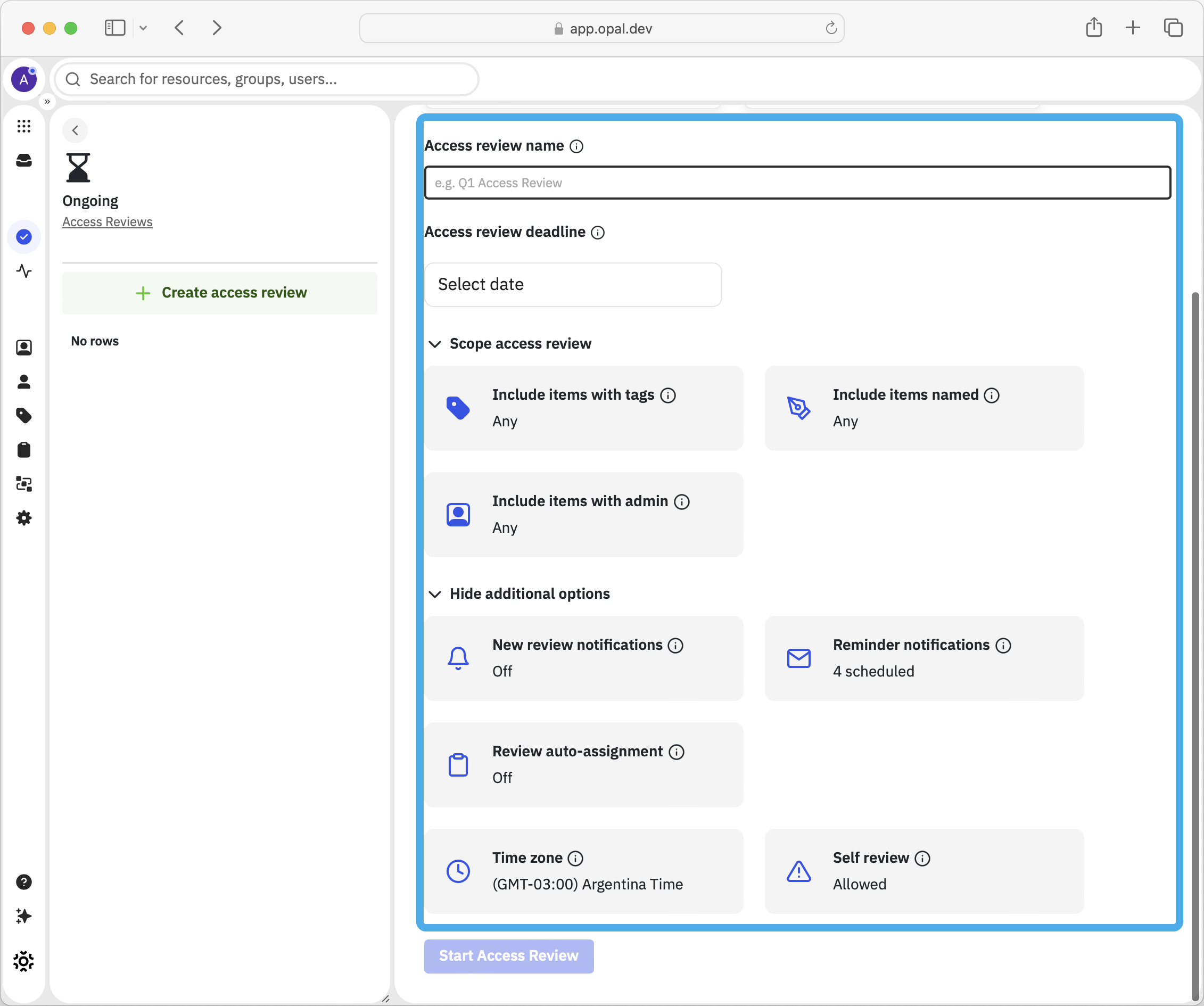Screen dimensions: 1204x1006
Task: Click info icon beside Reminder notifications
Action: pos(1003,646)
